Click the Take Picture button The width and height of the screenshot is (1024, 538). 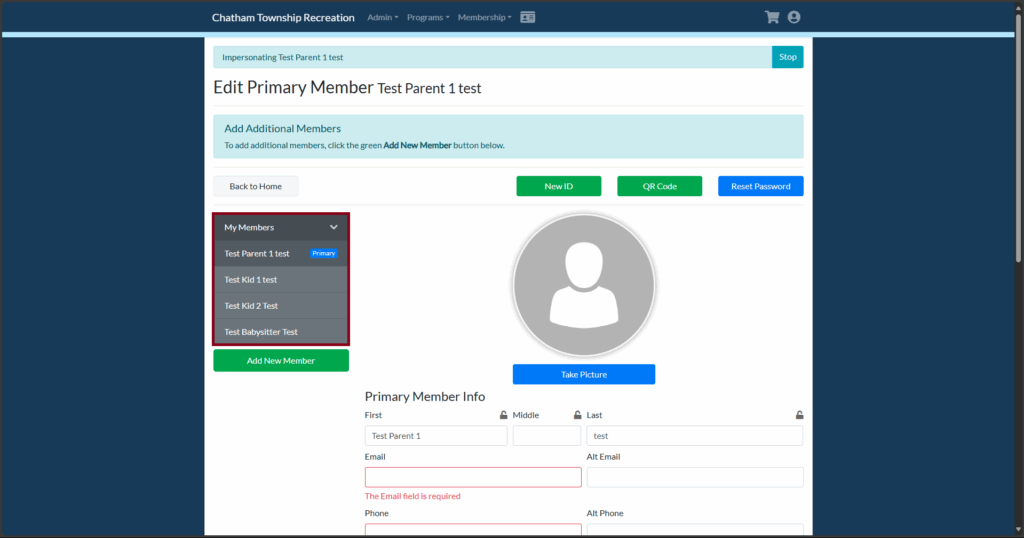coord(584,374)
